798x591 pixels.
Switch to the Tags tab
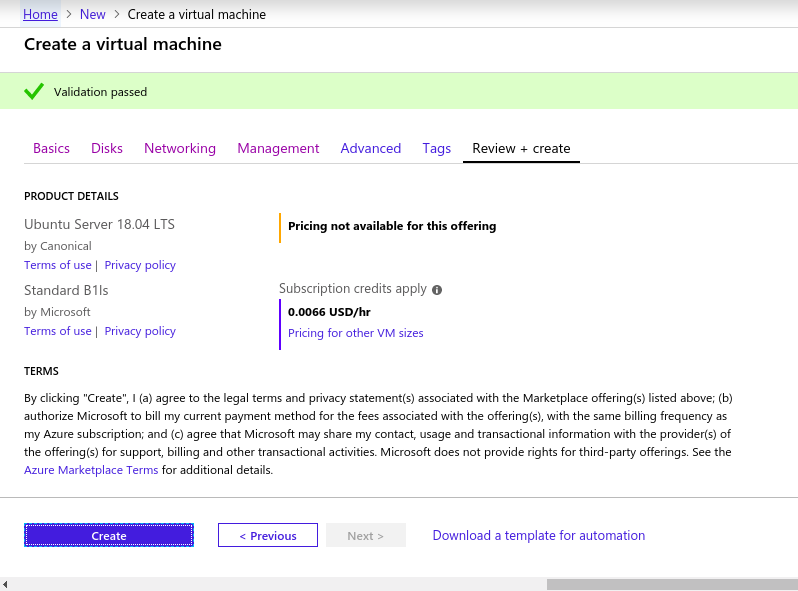tap(437, 148)
